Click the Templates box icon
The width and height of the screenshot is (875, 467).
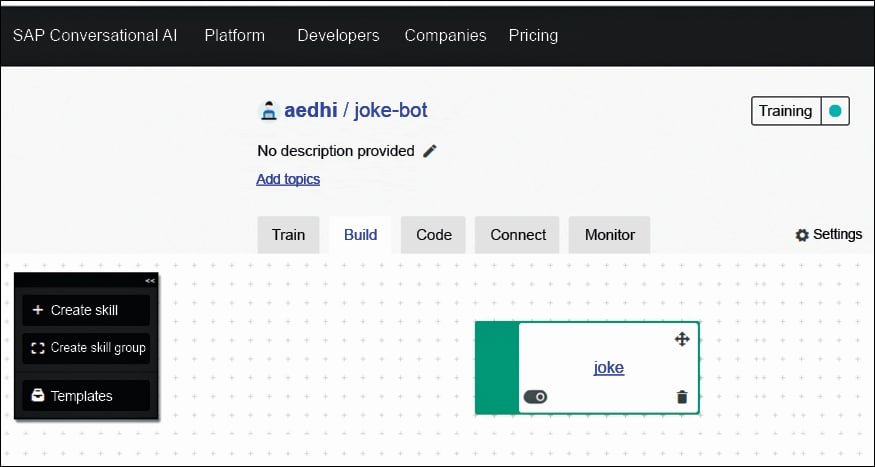(x=38, y=396)
